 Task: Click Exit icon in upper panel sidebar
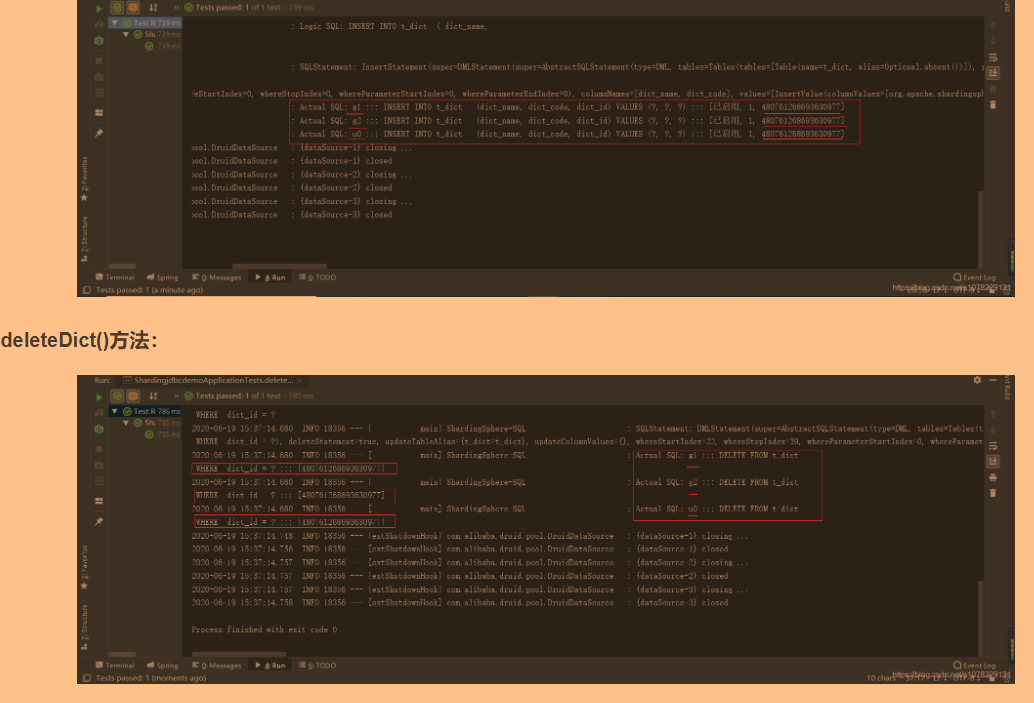[99, 93]
